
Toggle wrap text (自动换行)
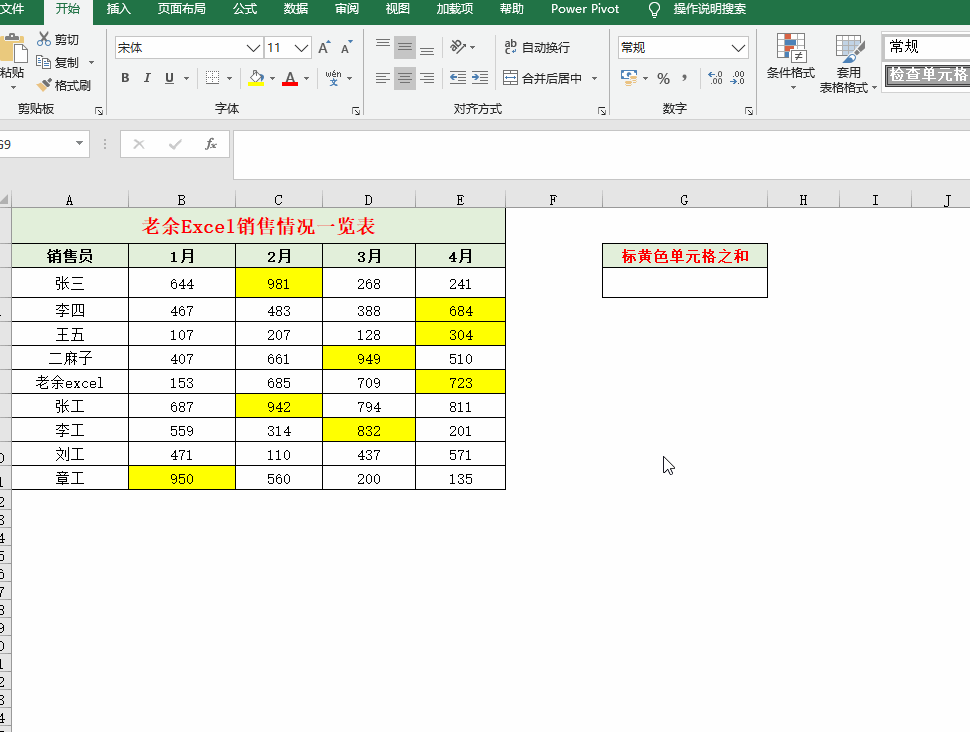536,47
